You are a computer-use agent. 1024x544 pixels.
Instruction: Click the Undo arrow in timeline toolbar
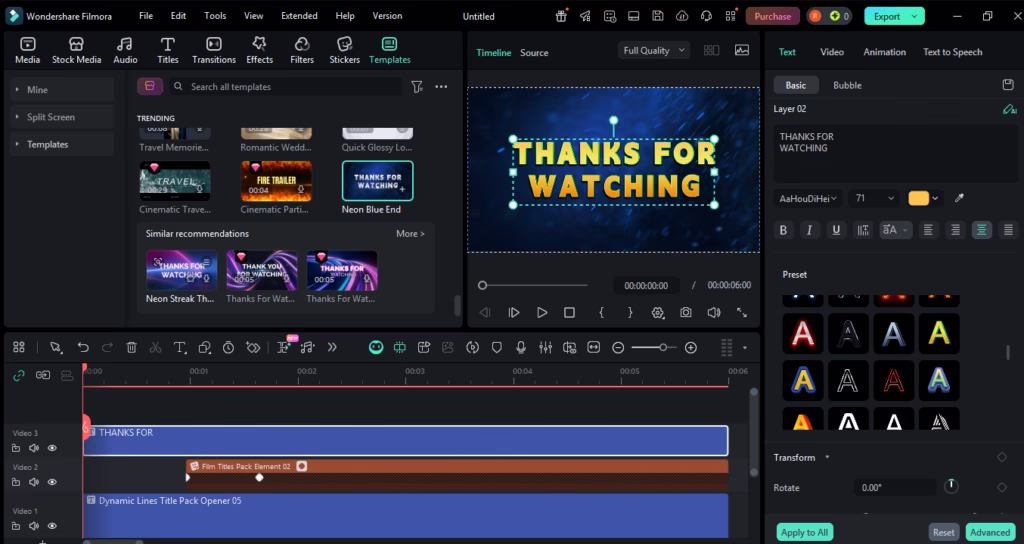pos(83,347)
